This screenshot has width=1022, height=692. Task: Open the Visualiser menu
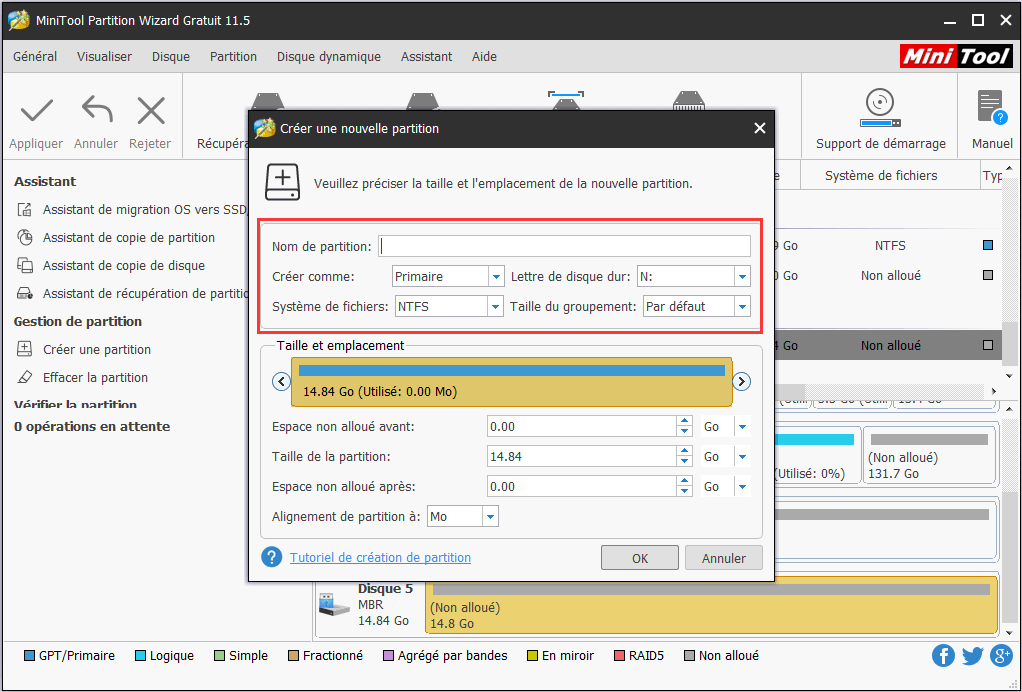[x=104, y=57]
